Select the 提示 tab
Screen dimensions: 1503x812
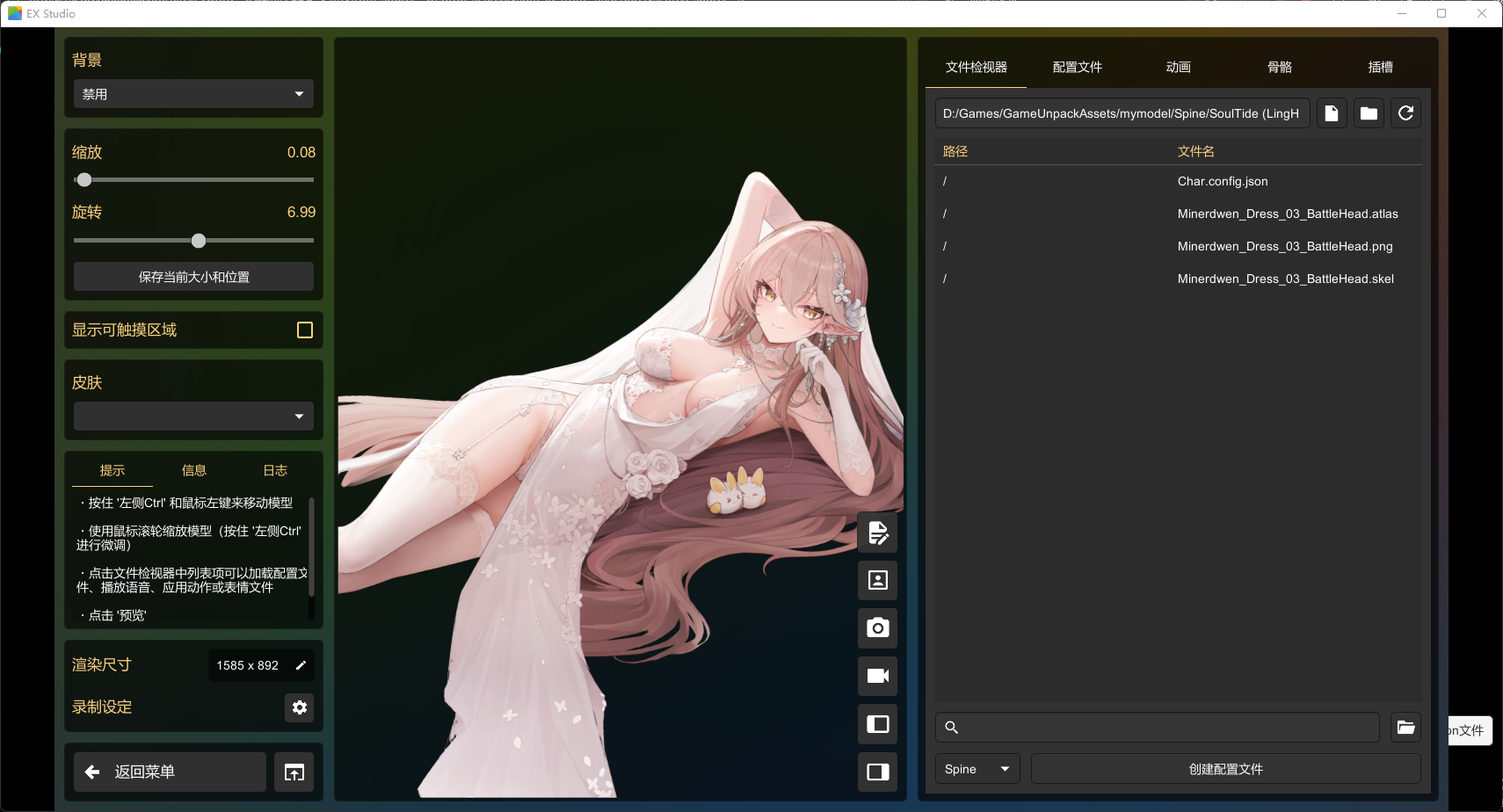point(113,471)
